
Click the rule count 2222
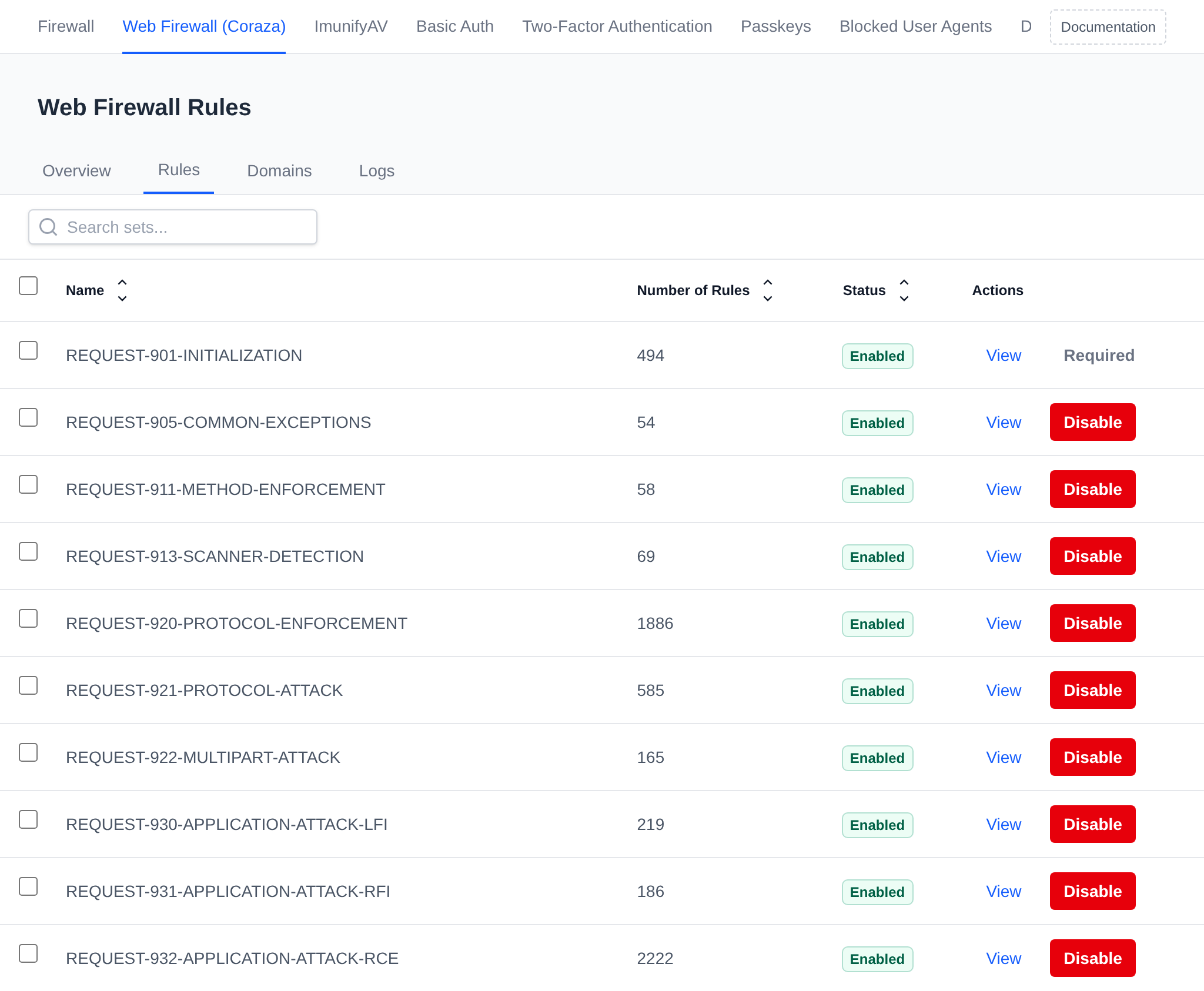[x=655, y=959]
